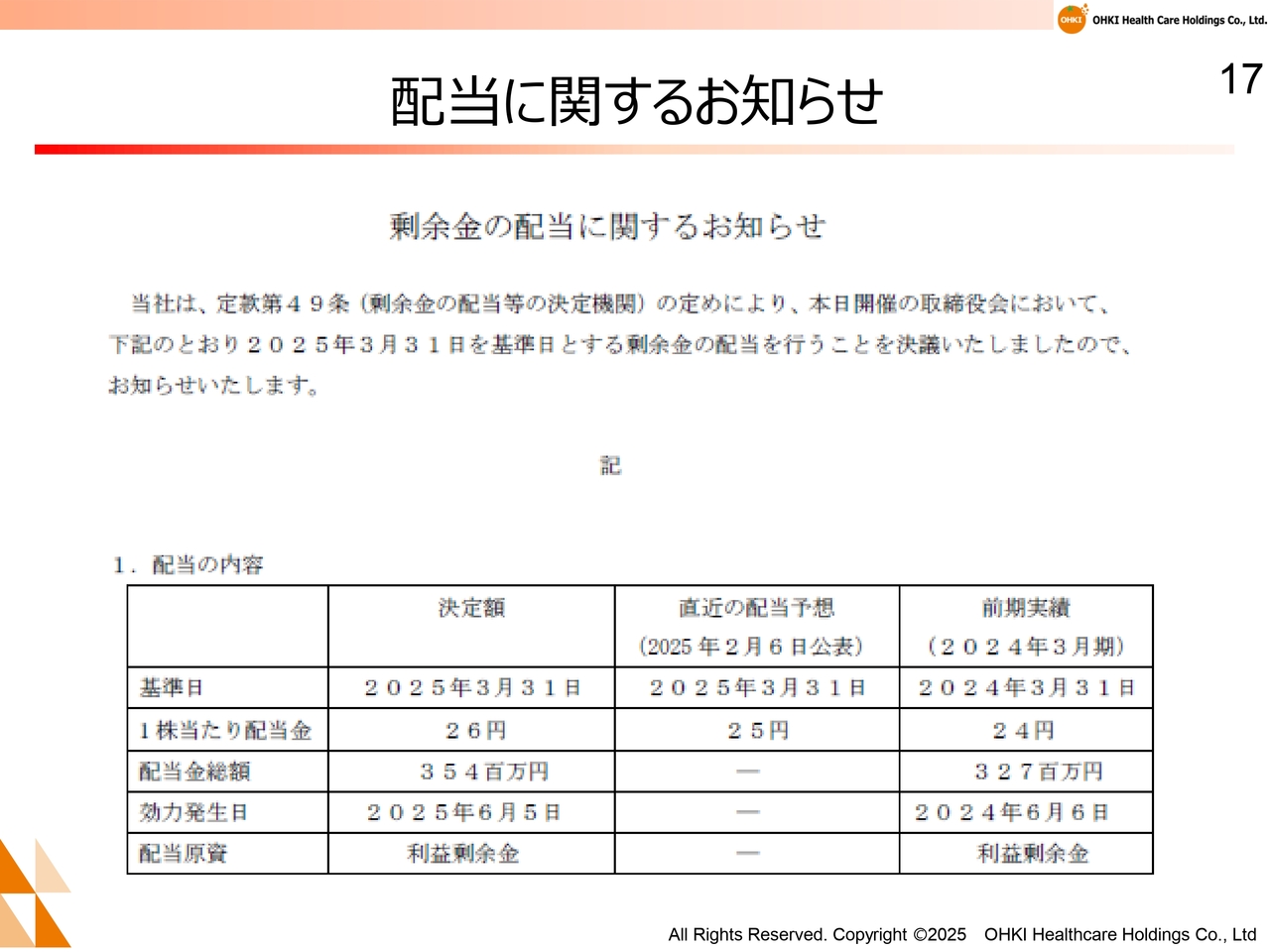Click the 327百万円 cell
The height and width of the screenshot is (952, 1270).
tap(1039, 772)
